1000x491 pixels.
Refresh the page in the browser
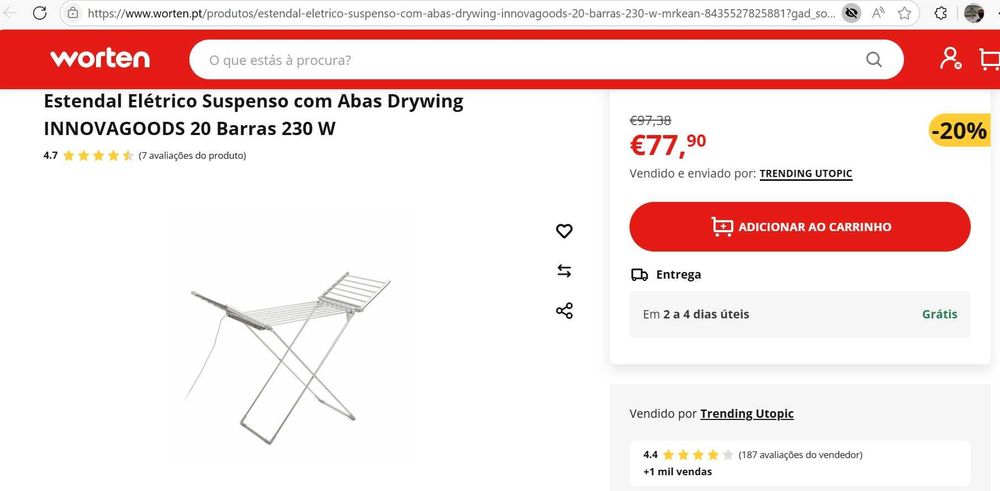click(x=39, y=14)
